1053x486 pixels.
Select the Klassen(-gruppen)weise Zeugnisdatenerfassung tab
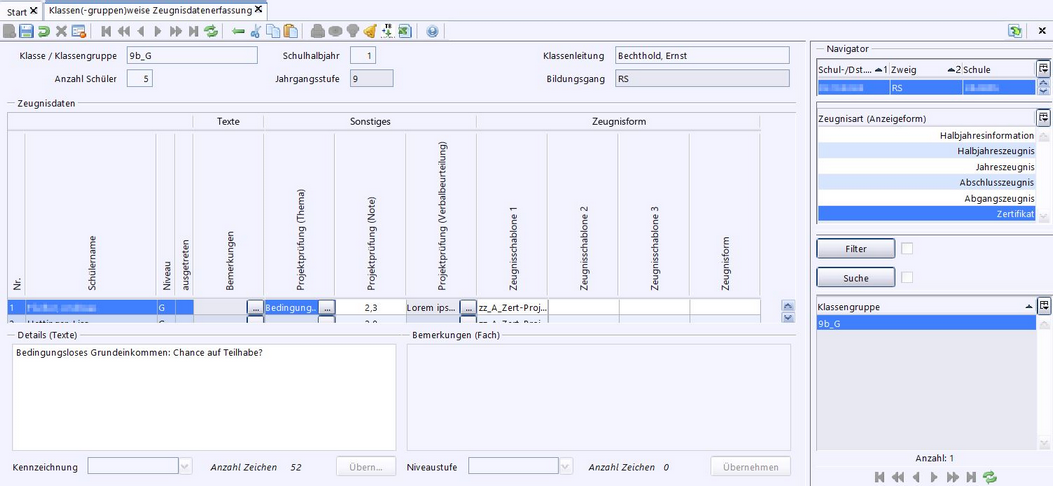150,10
